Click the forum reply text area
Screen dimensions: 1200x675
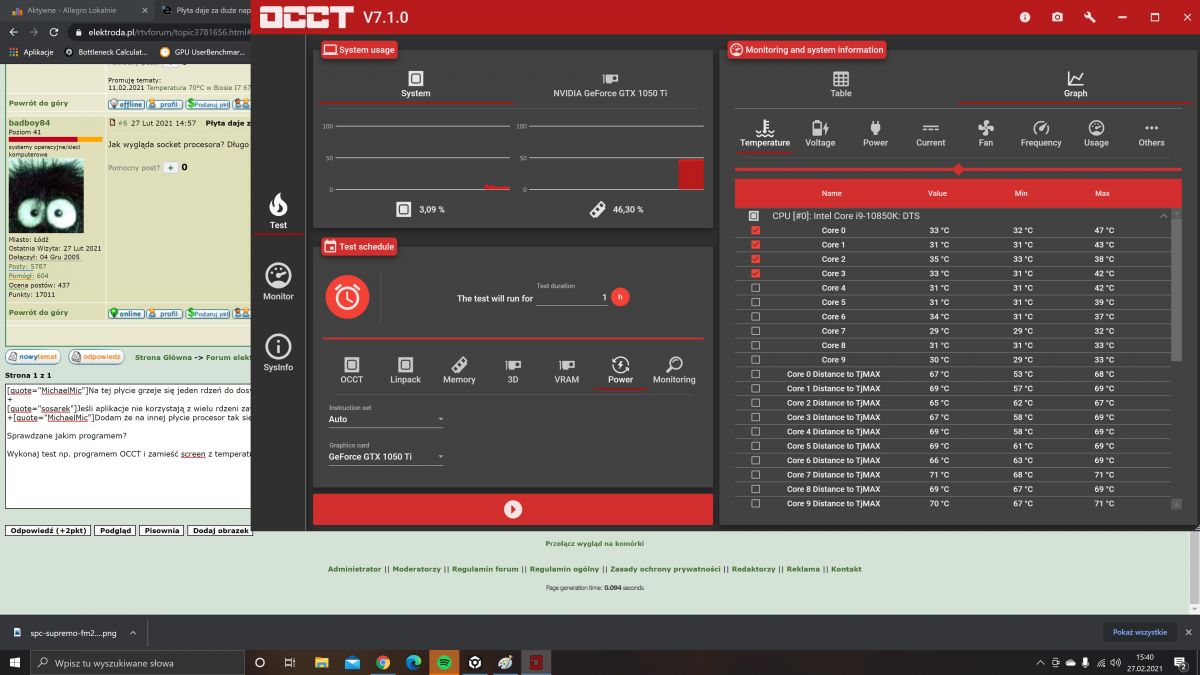[128, 445]
